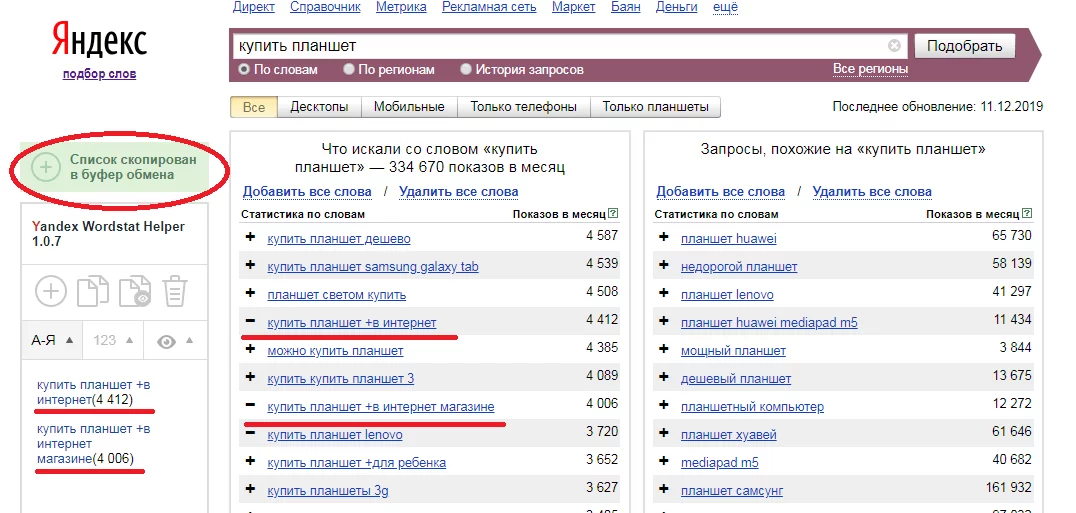Add 'дешевый планшет' with plus icon
The height and width of the screenshot is (513, 1076).
(664, 378)
